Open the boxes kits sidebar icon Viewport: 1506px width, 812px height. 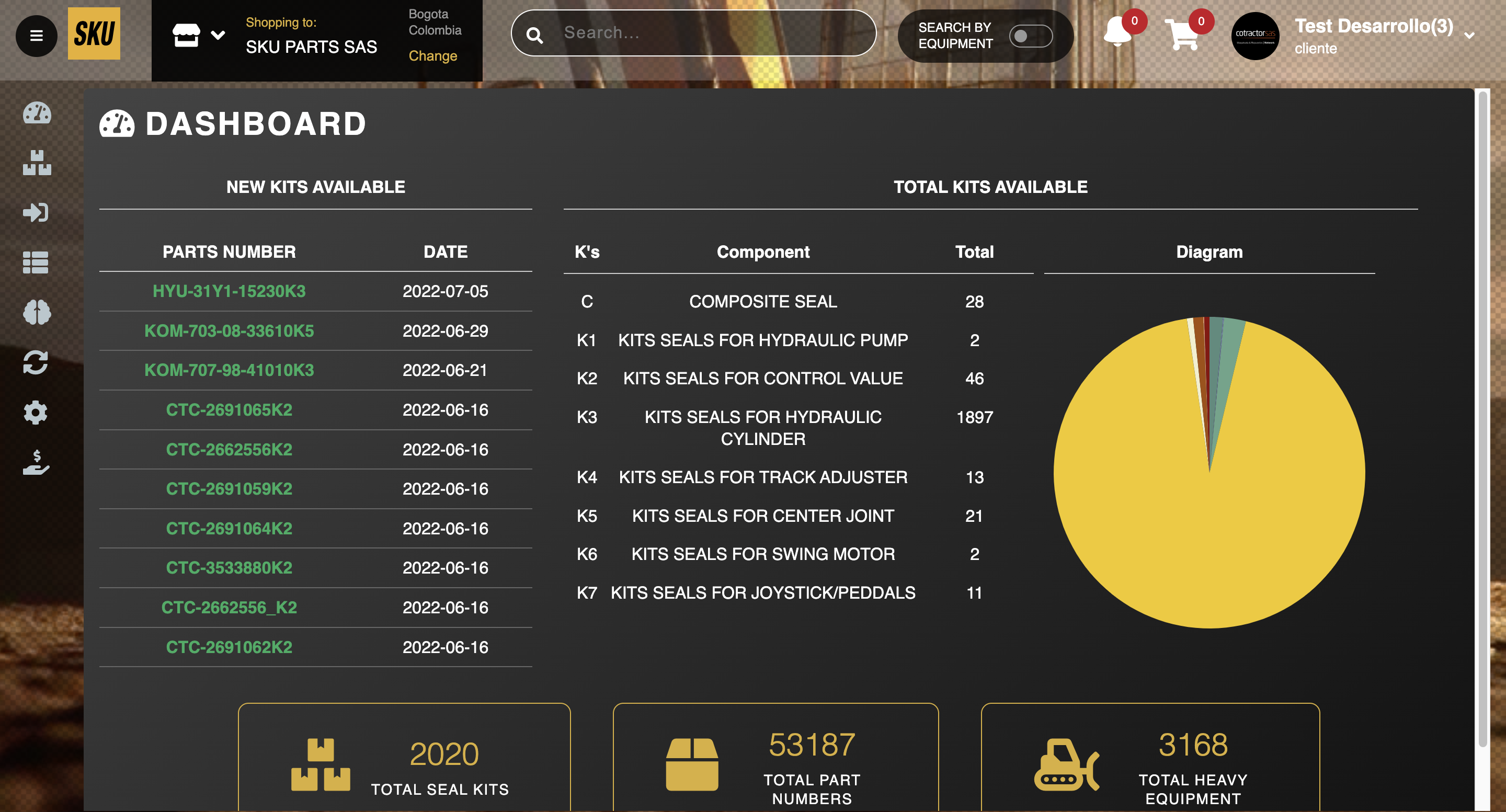[x=37, y=163]
